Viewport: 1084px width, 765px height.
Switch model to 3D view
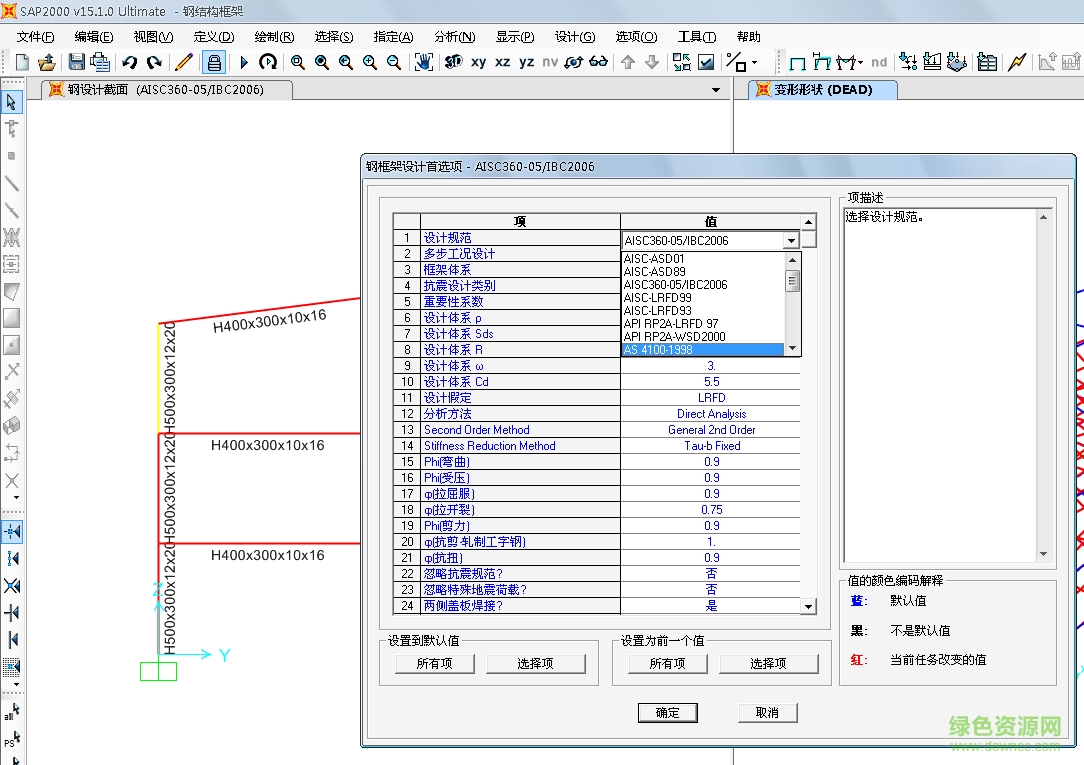453,62
